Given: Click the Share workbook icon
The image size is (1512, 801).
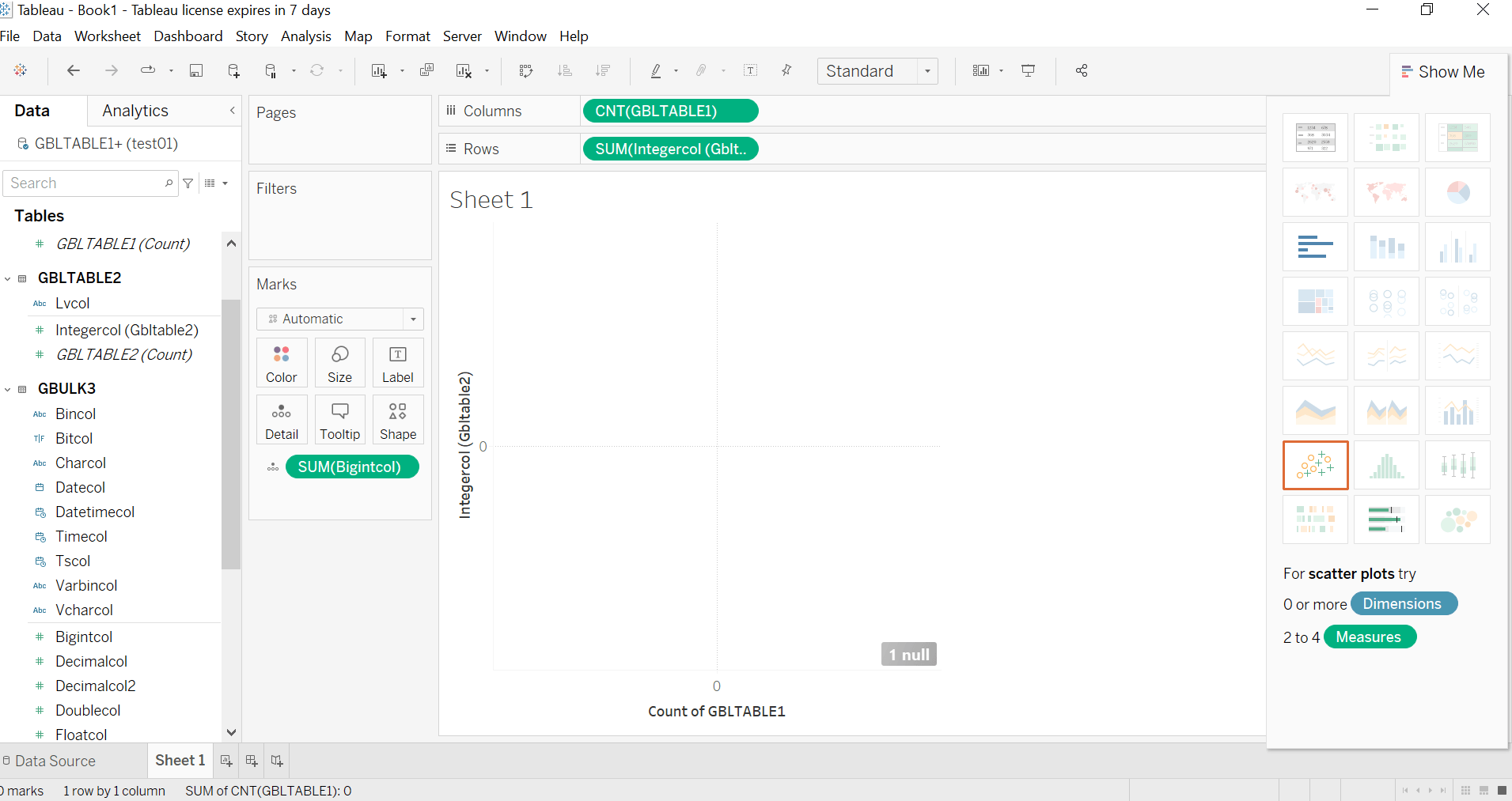Looking at the screenshot, I should click(x=1082, y=71).
